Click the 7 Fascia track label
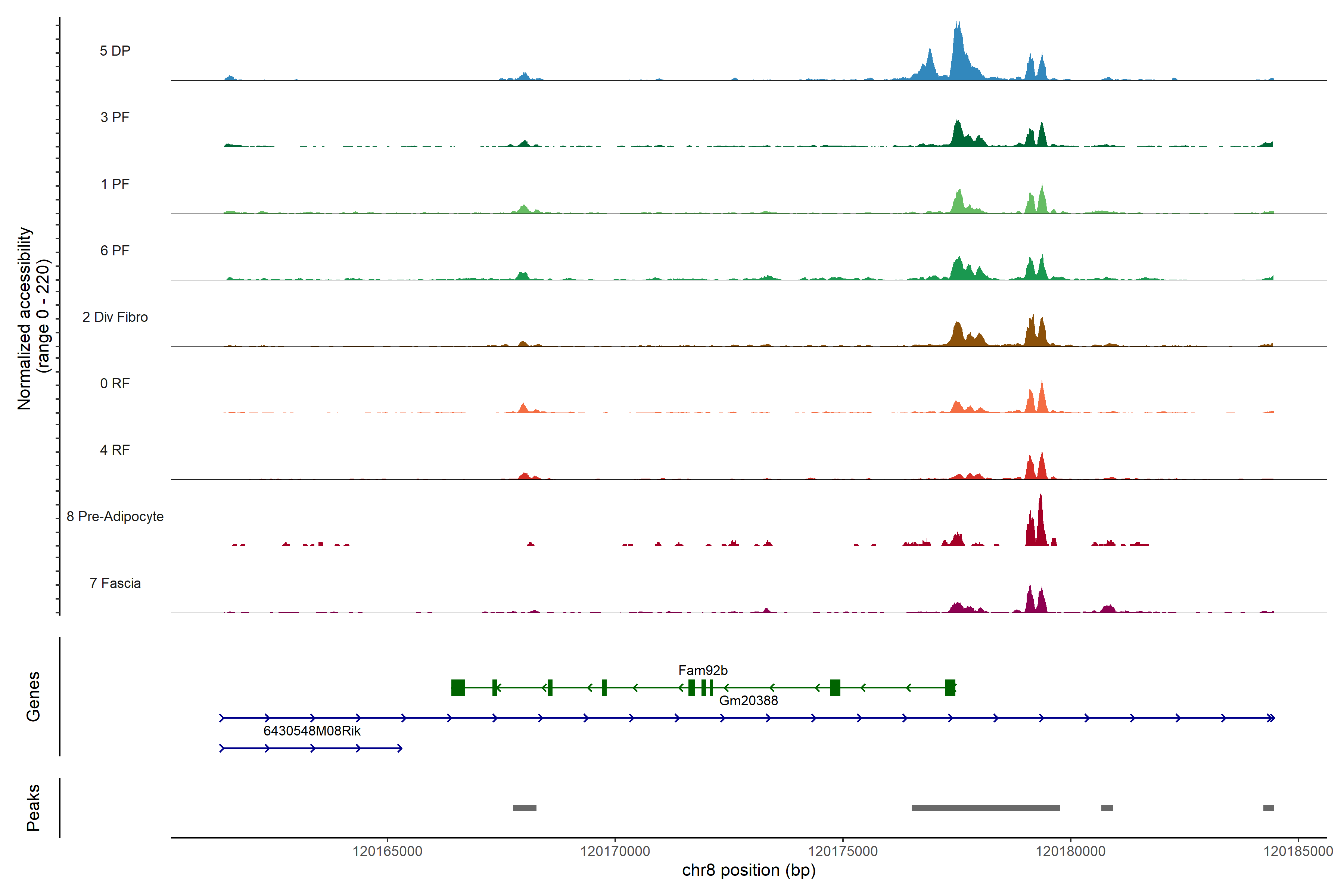The width and height of the screenshot is (1344, 896). 115,583
